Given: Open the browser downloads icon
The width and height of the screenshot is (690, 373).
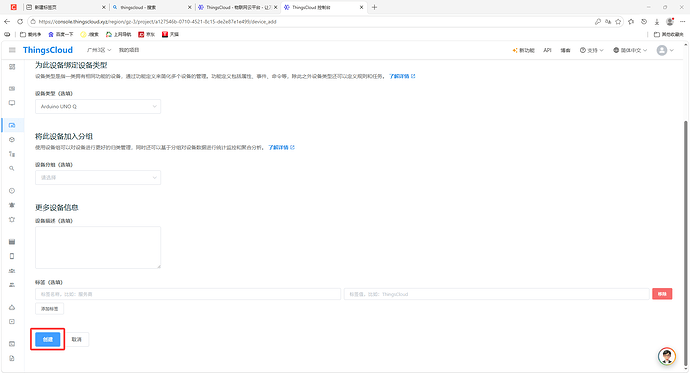Looking at the screenshot, I should pos(657,22).
